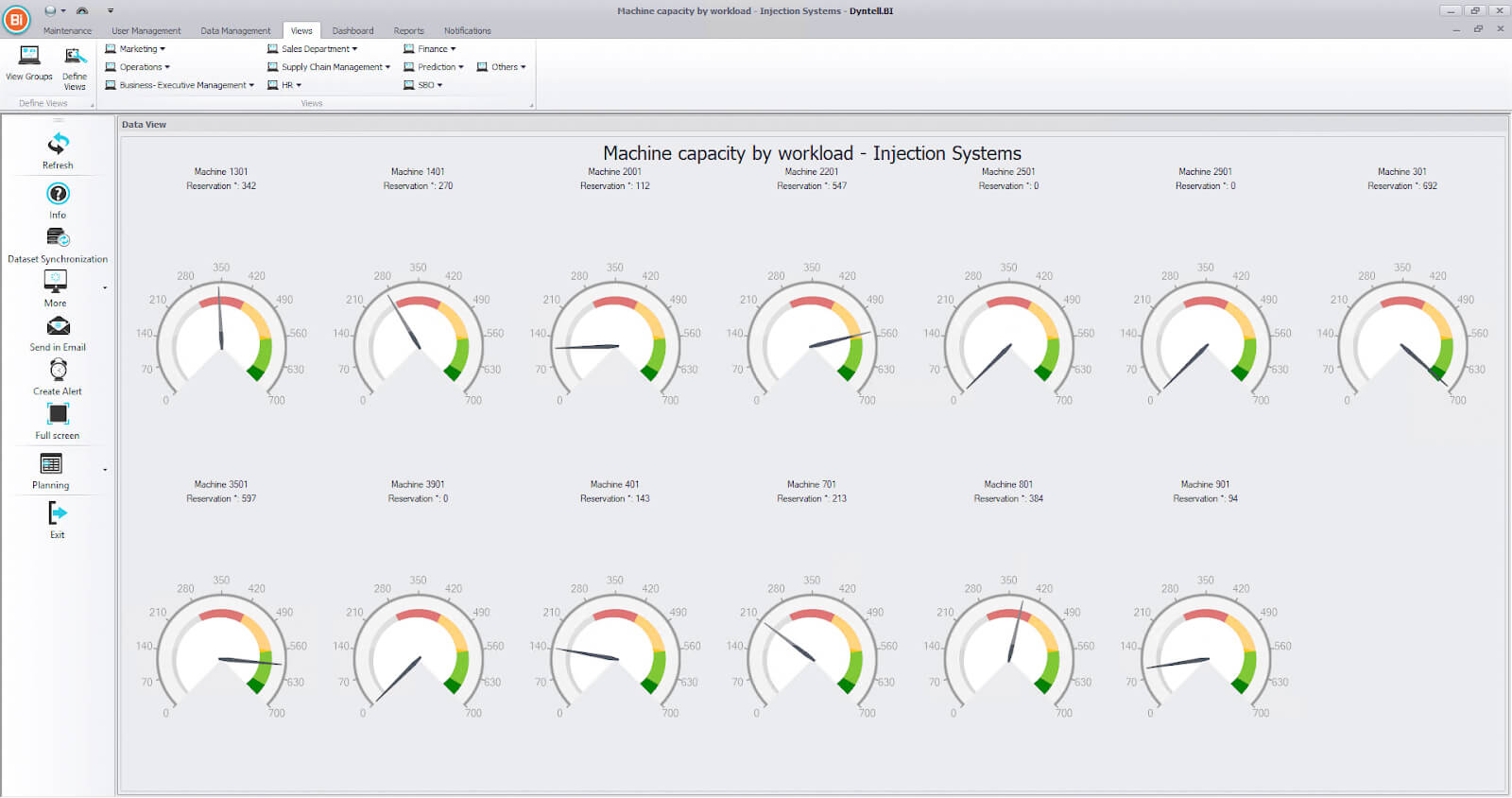
Task: Start Dataset Synchronization
Action: point(58,238)
